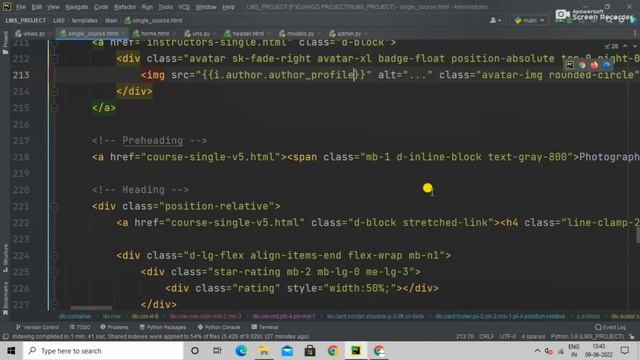Collapse fold marker at line 214

coord(55,92)
